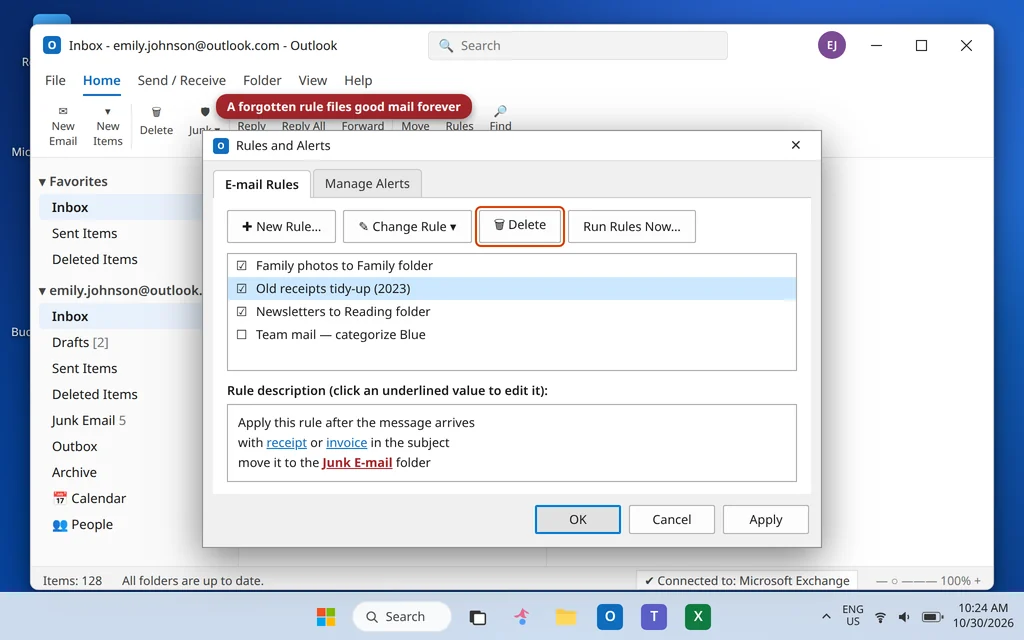Click the New Email envelope icon

(x=63, y=111)
